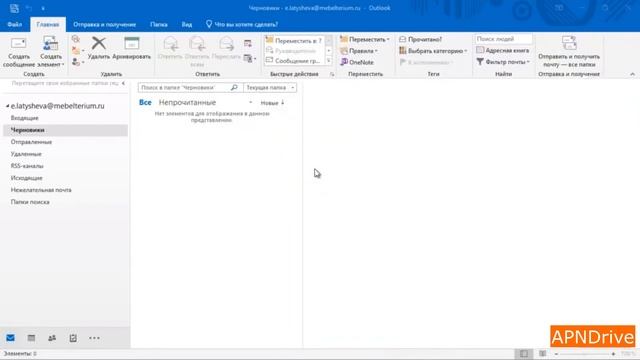The width and height of the screenshot is (640, 360).
Task: Open the Переместить dropdown
Action: [365, 39]
